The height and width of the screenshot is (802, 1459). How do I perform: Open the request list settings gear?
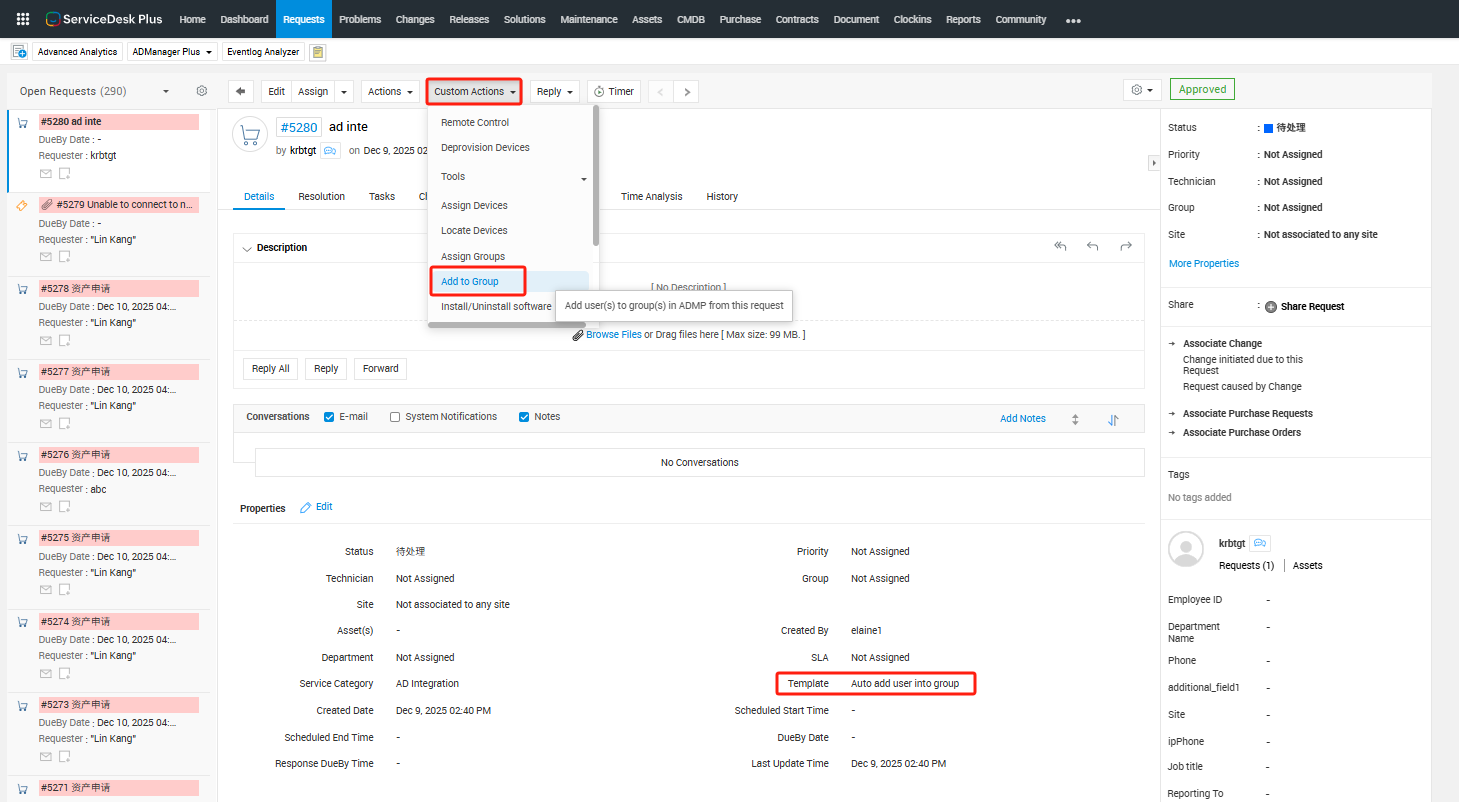click(201, 91)
